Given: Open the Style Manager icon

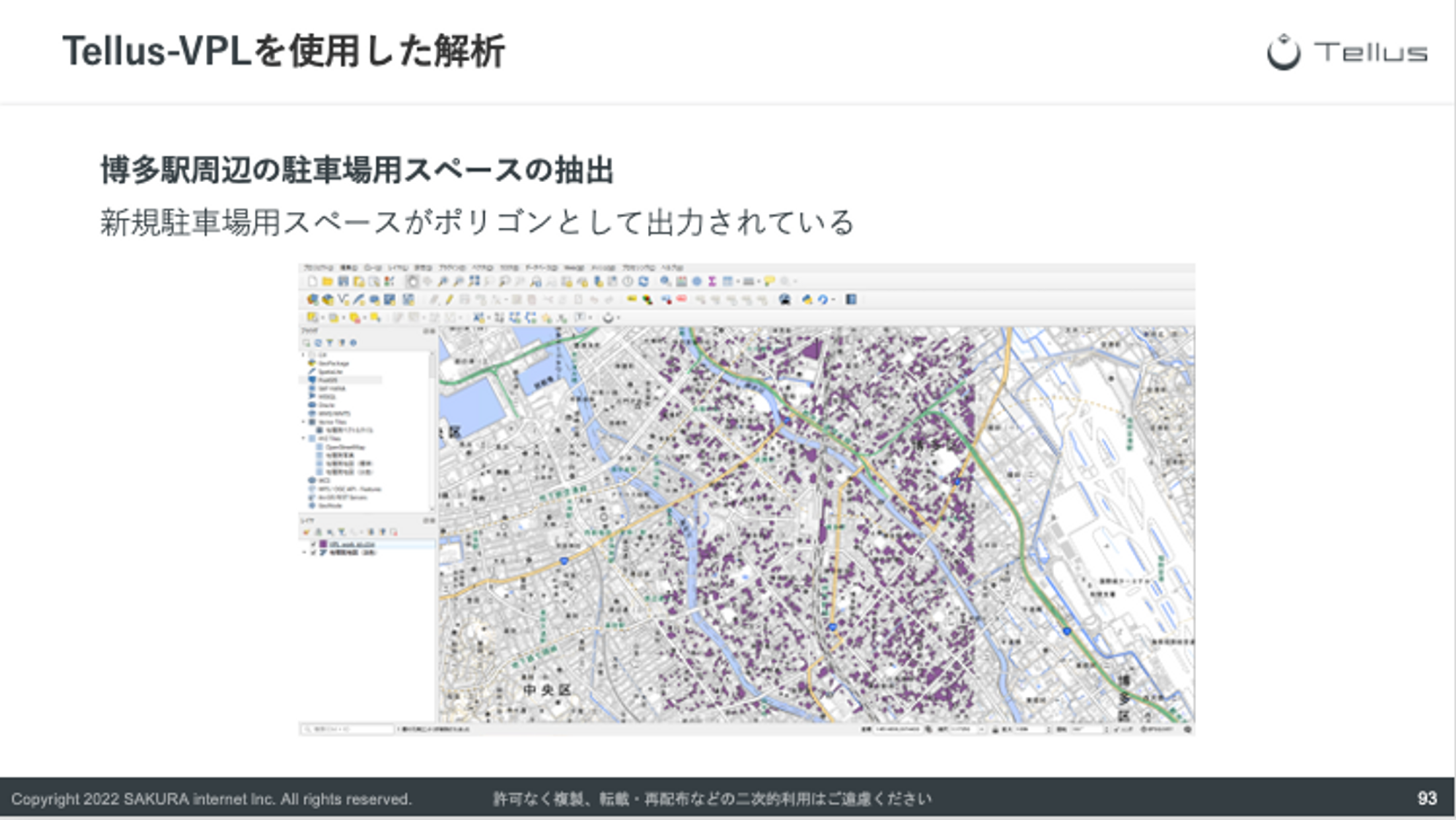Looking at the screenshot, I should tap(389, 281).
